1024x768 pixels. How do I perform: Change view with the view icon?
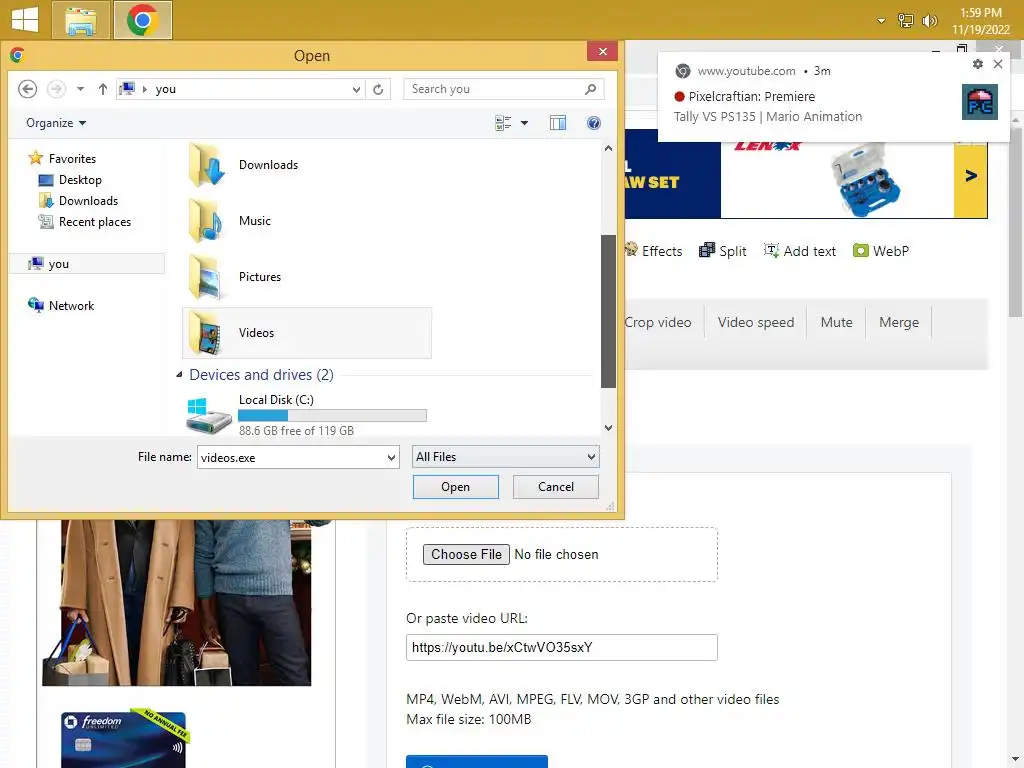pyautogui.click(x=503, y=123)
